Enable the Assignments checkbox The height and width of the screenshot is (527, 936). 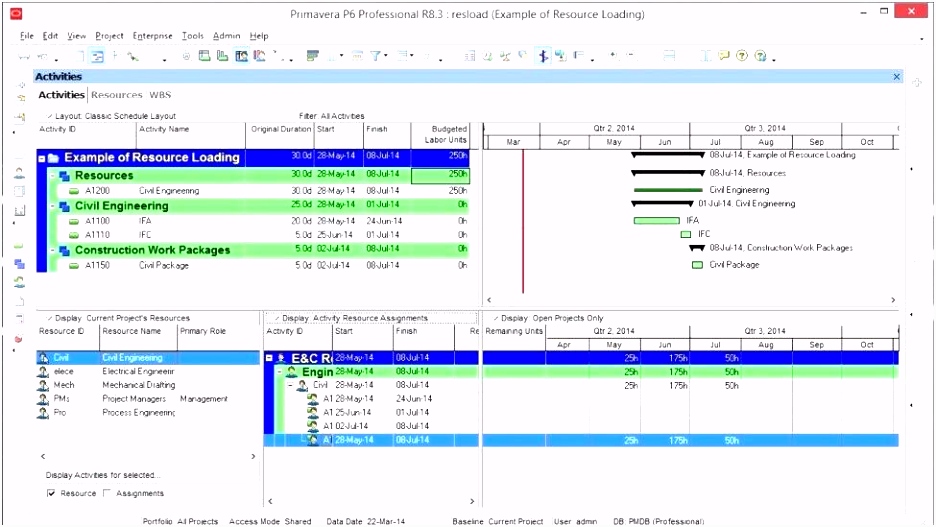pos(107,493)
